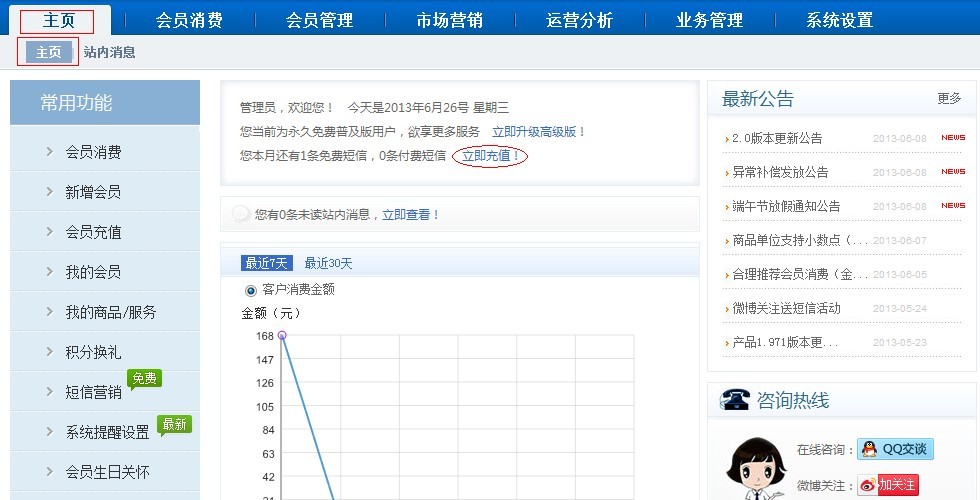Switch to the 最近30天 chart tab
This screenshot has width=980, height=500.
click(x=328, y=263)
